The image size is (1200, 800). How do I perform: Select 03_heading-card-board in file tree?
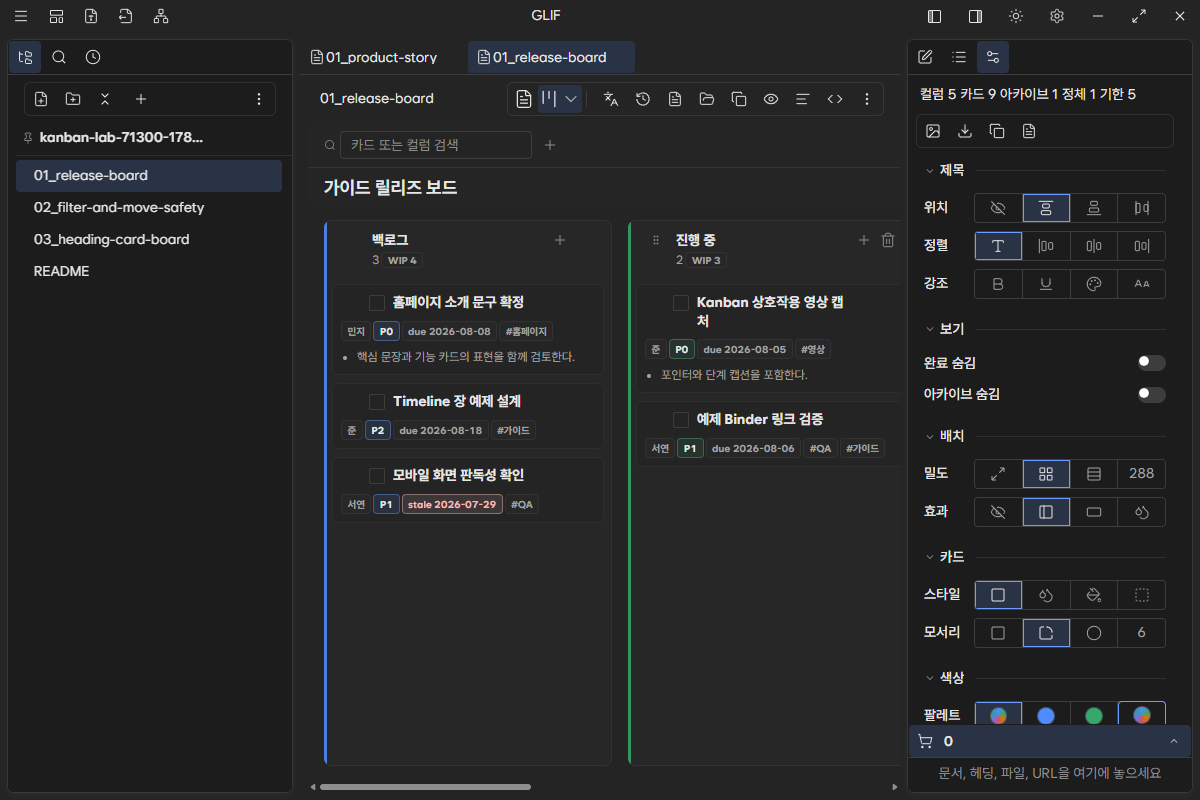pyautogui.click(x=149, y=239)
